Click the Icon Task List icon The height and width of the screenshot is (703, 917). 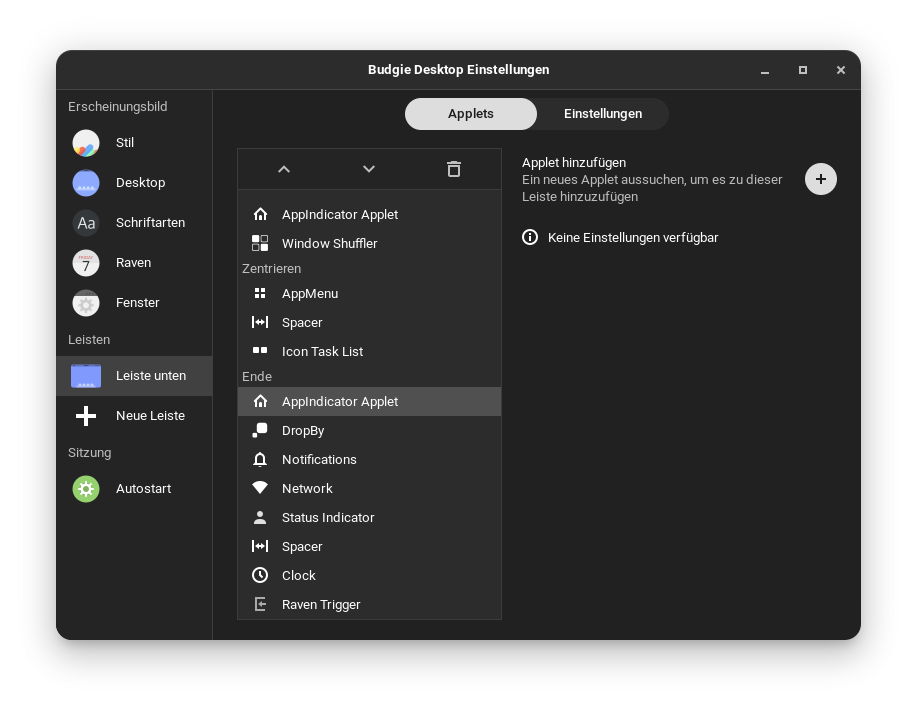[260, 351]
